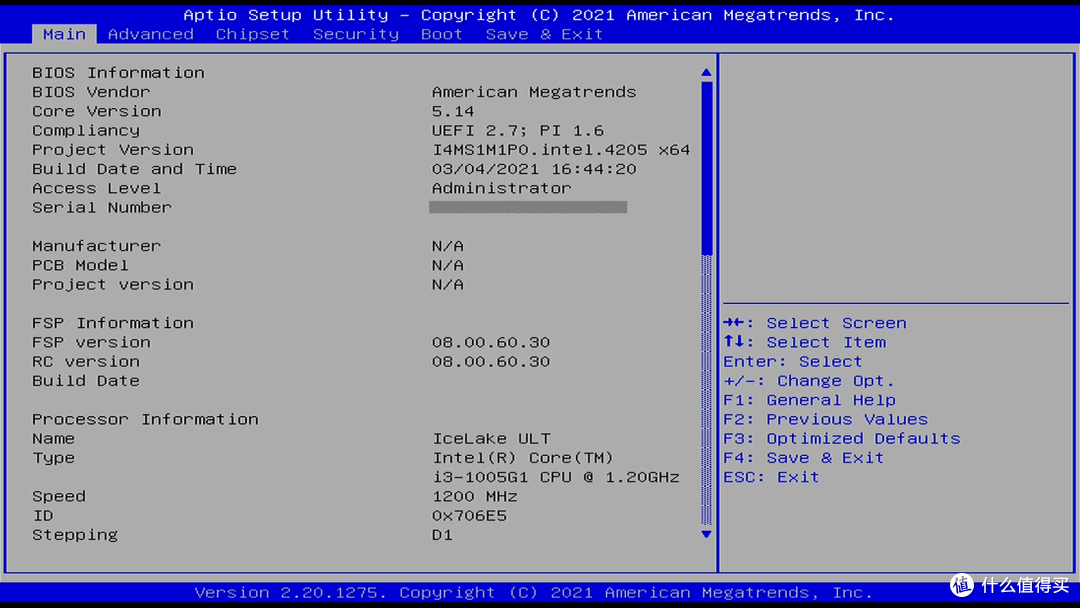Viewport: 1080px width, 608px height.
Task: Click the scroll down arrow
Action: [706, 534]
